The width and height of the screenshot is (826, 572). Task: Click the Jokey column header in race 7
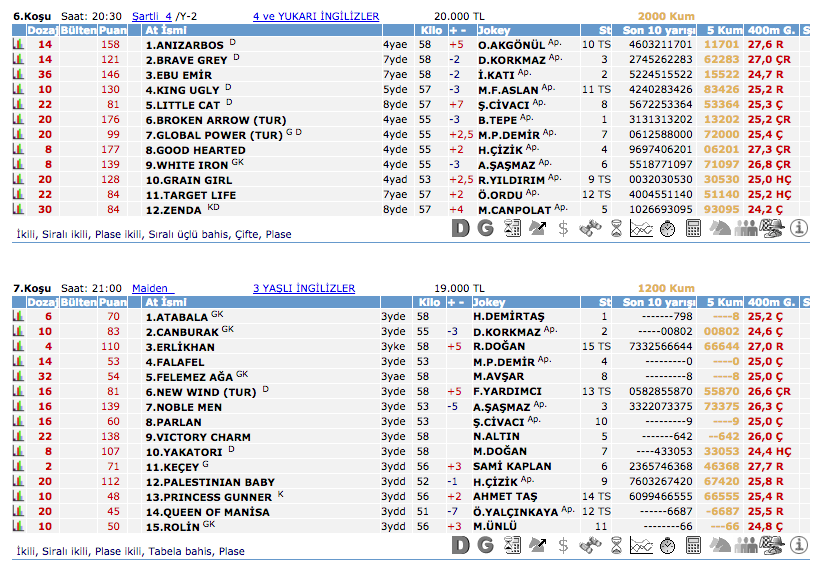tap(490, 302)
